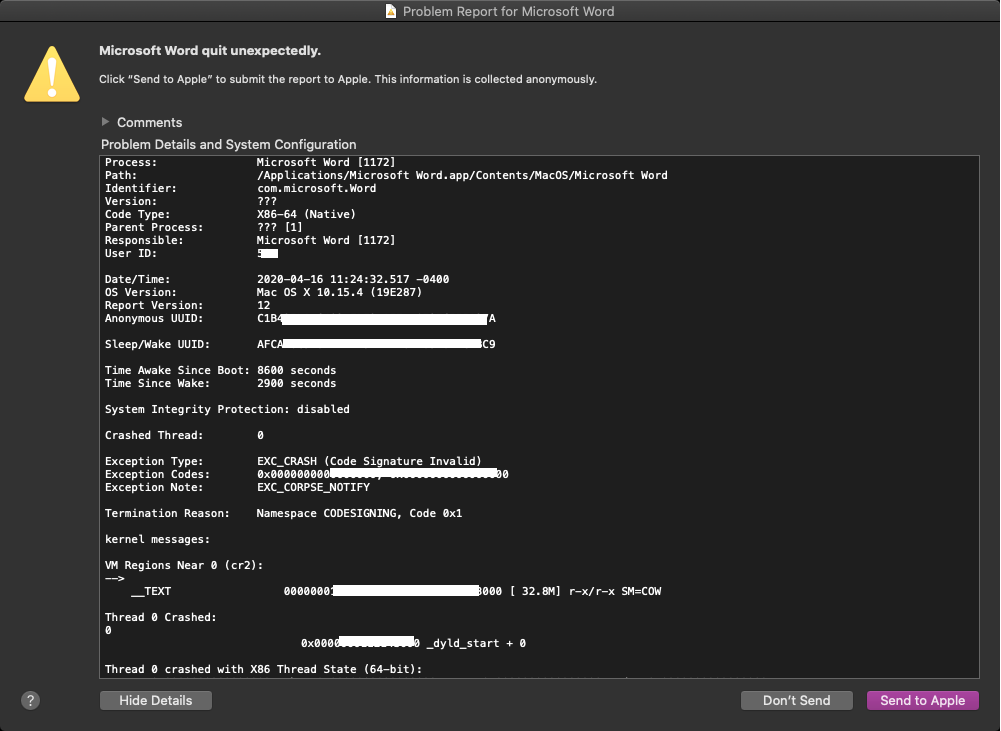Click the yellow warning triangle icon
The width and height of the screenshot is (1001, 731).
pos(52,75)
